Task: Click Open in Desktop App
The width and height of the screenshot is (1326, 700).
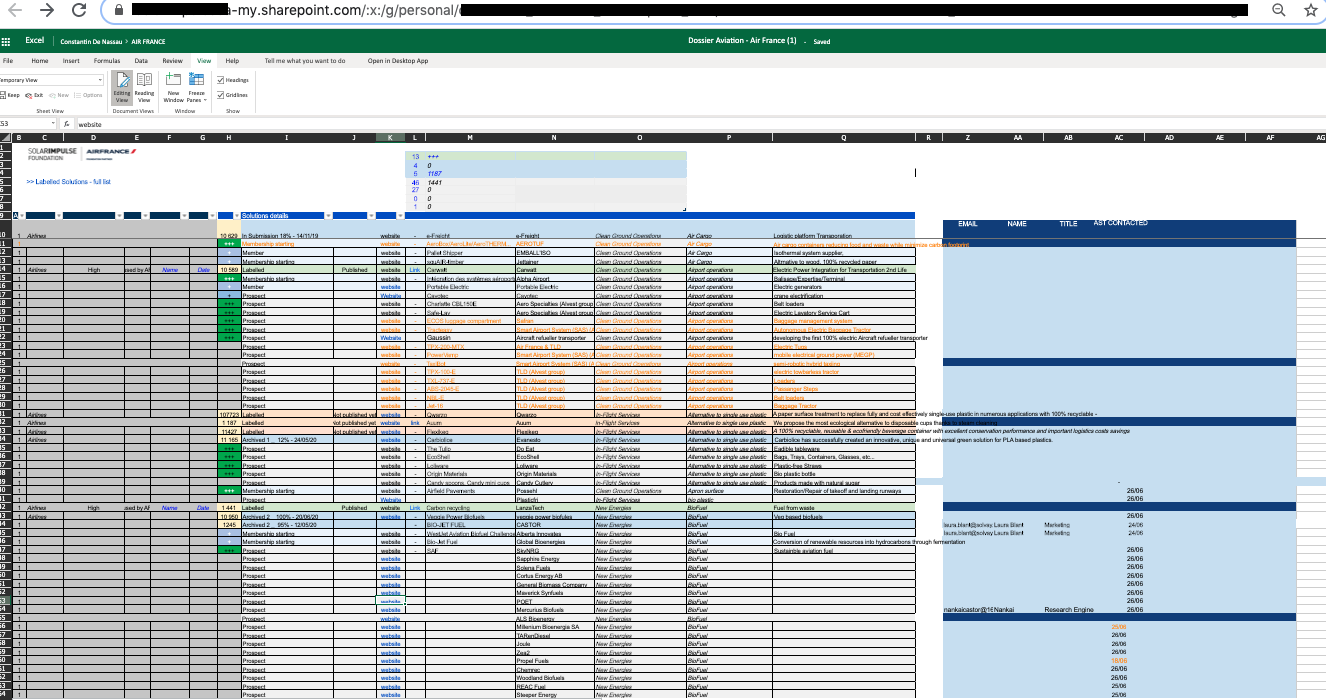Action: pos(398,61)
